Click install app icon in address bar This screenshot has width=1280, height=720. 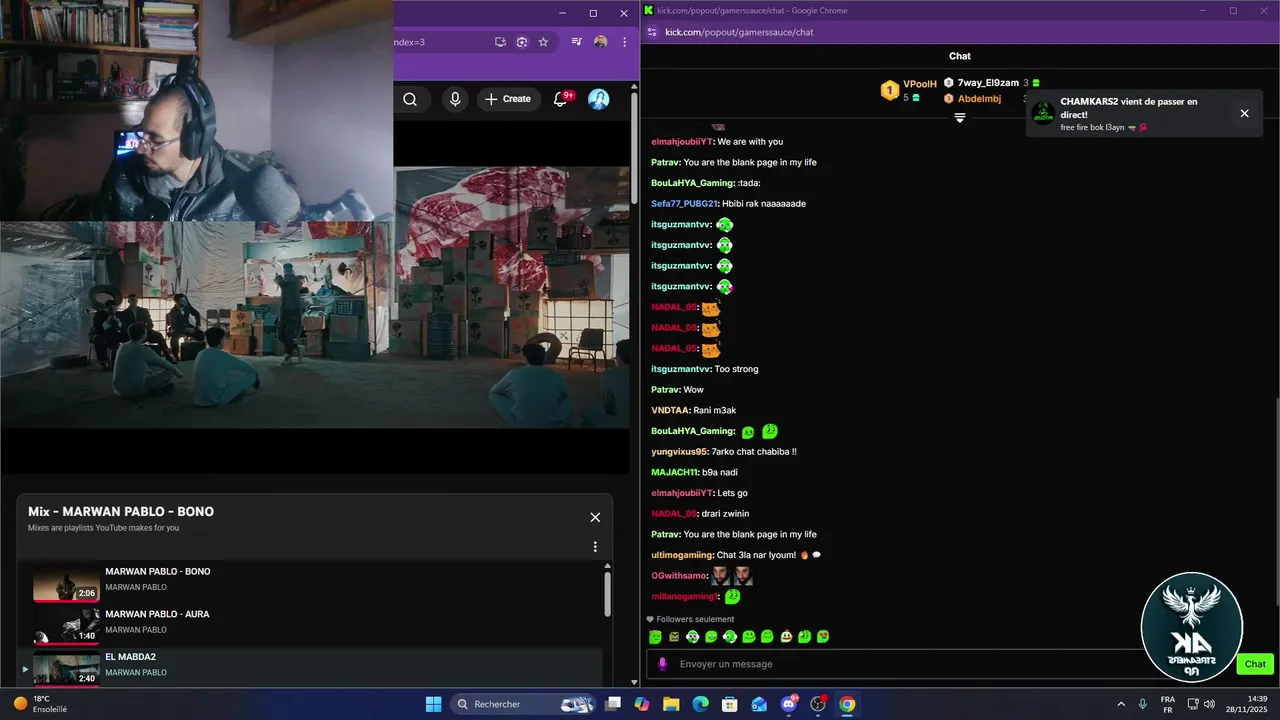[500, 42]
